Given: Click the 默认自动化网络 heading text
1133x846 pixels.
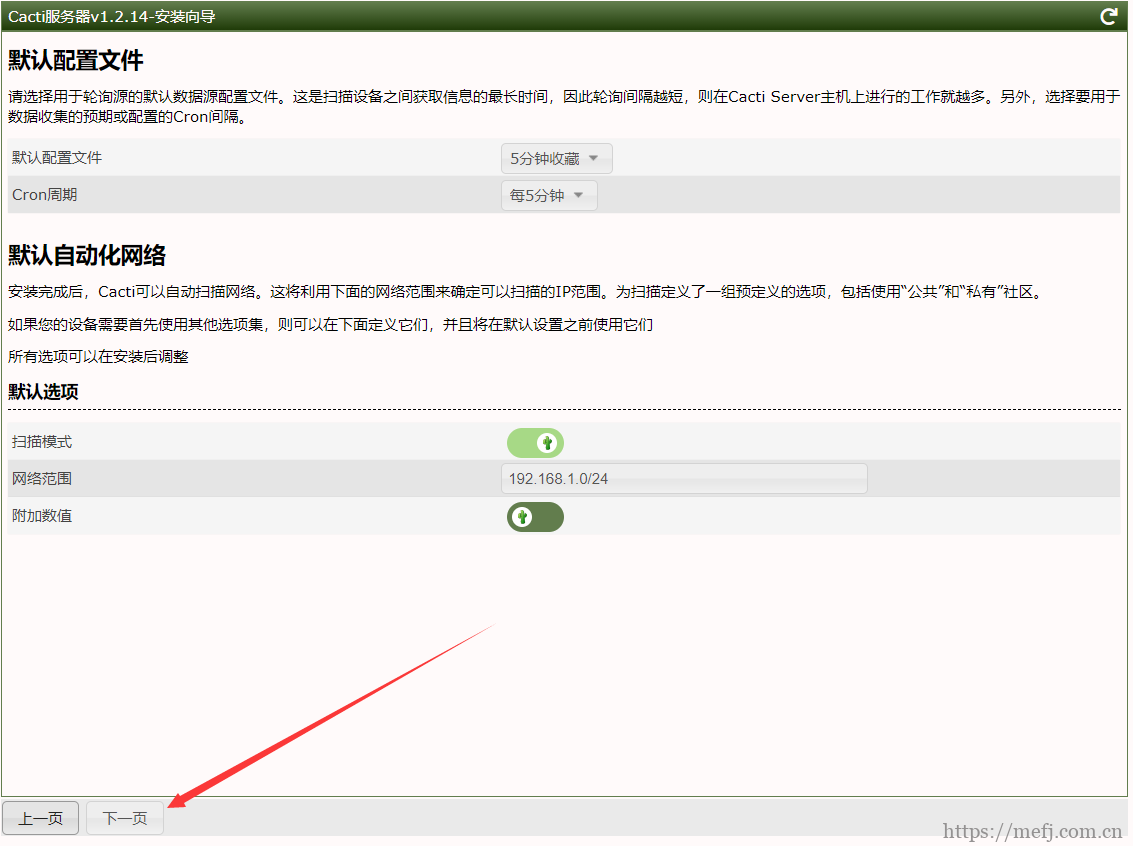Looking at the screenshot, I should point(87,256).
